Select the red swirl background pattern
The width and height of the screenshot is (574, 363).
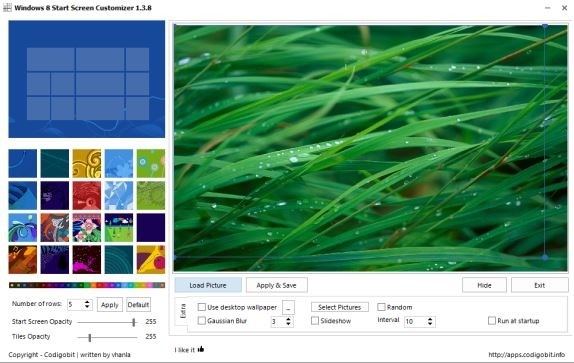(87, 195)
